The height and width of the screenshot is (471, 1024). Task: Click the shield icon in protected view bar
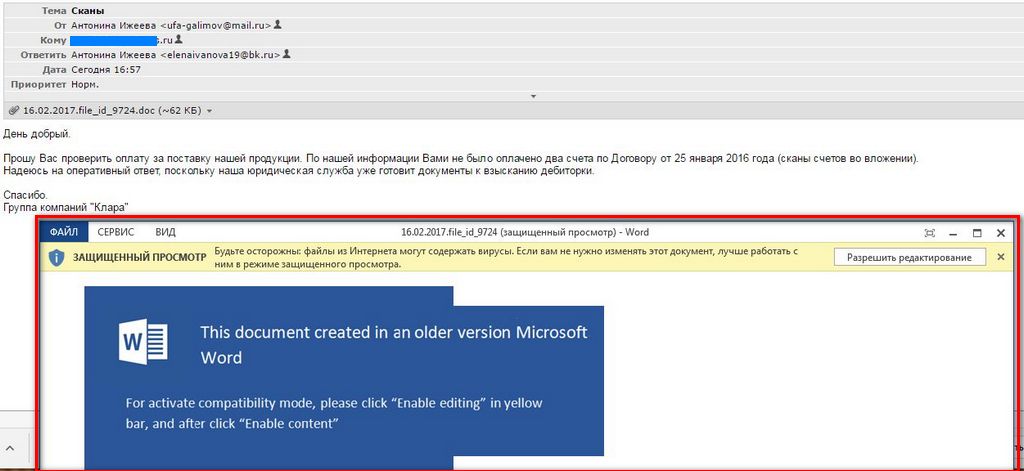[x=57, y=258]
